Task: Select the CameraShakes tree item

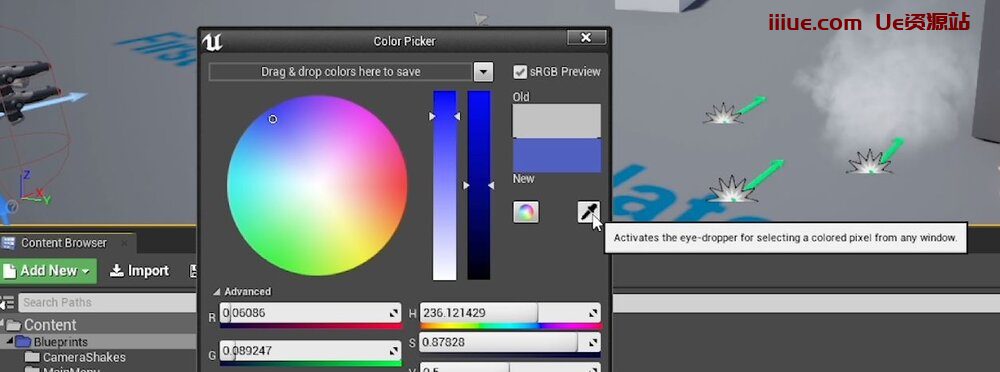Action: coord(84,357)
